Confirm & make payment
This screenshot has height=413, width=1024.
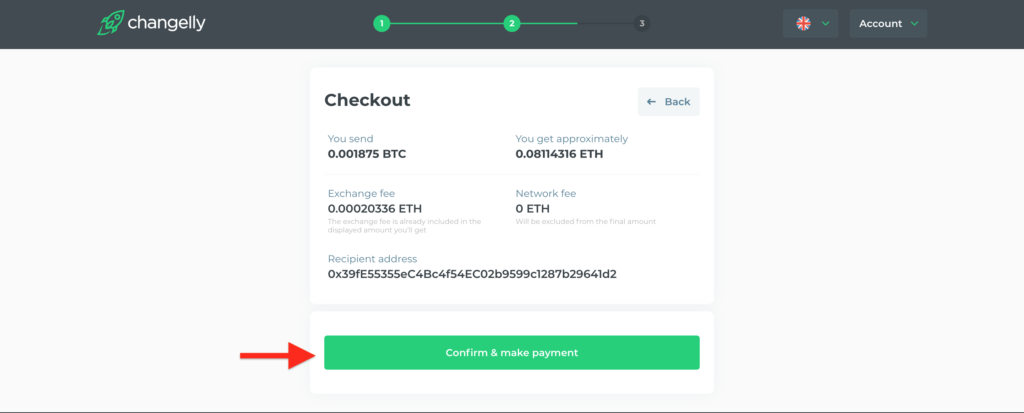tap(511, 352)
